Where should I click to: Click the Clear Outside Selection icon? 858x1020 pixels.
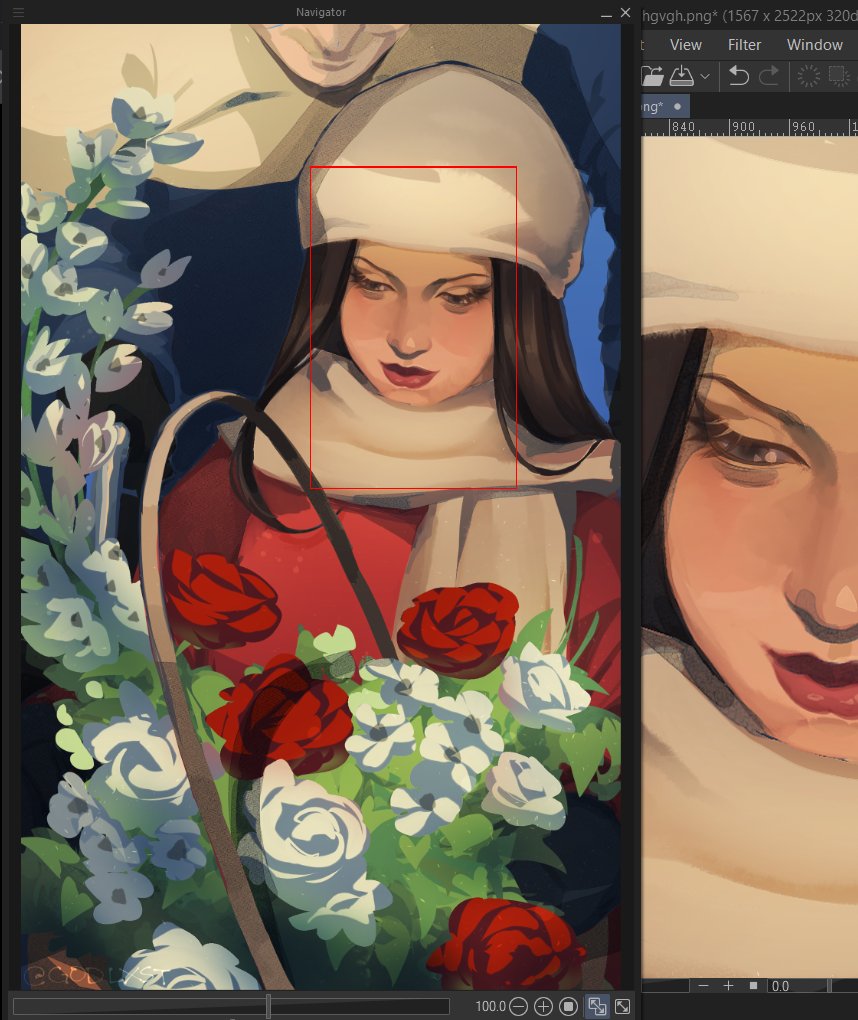pos(839,76)
